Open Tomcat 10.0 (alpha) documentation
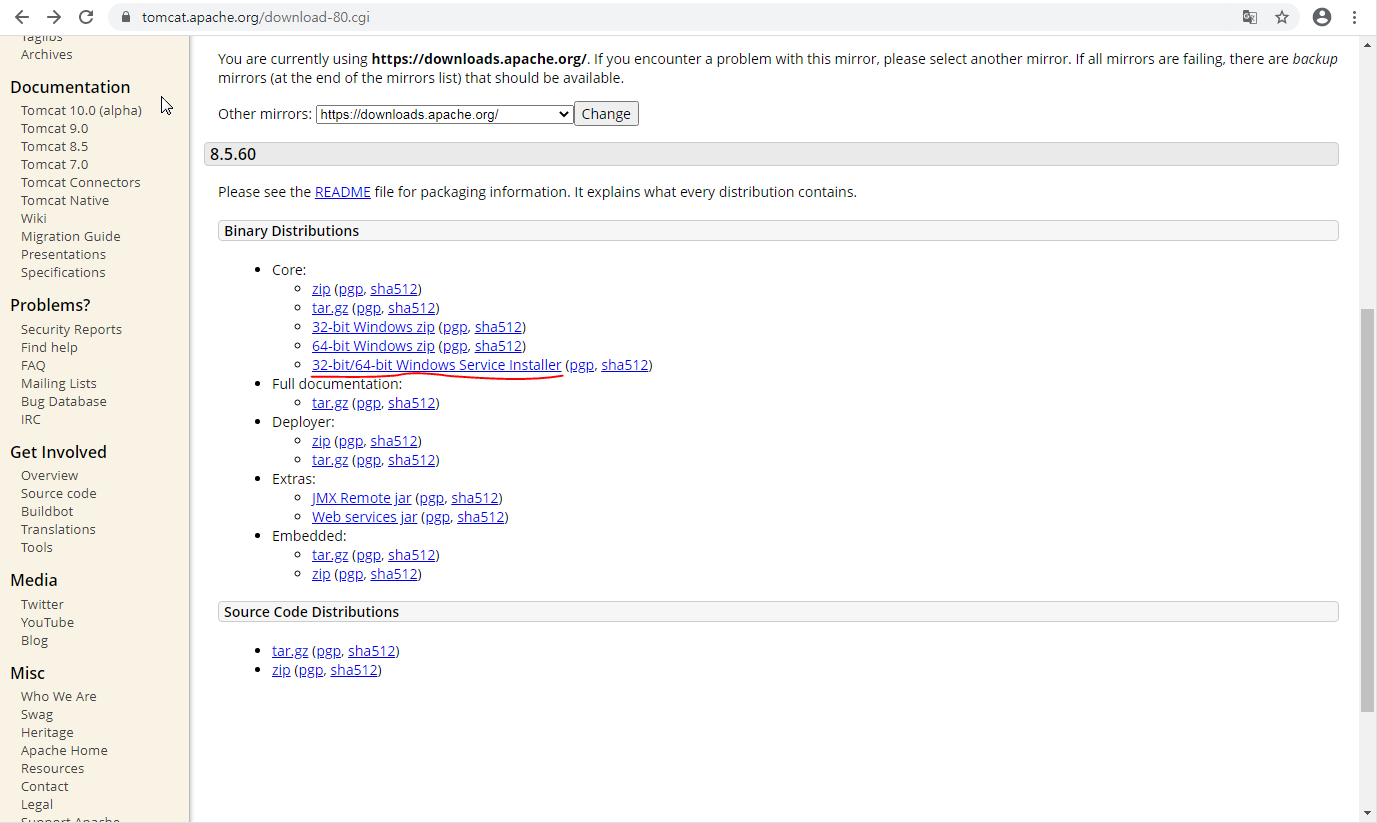The height and width of the screenshot is (823, 1377). click(81, 110)
